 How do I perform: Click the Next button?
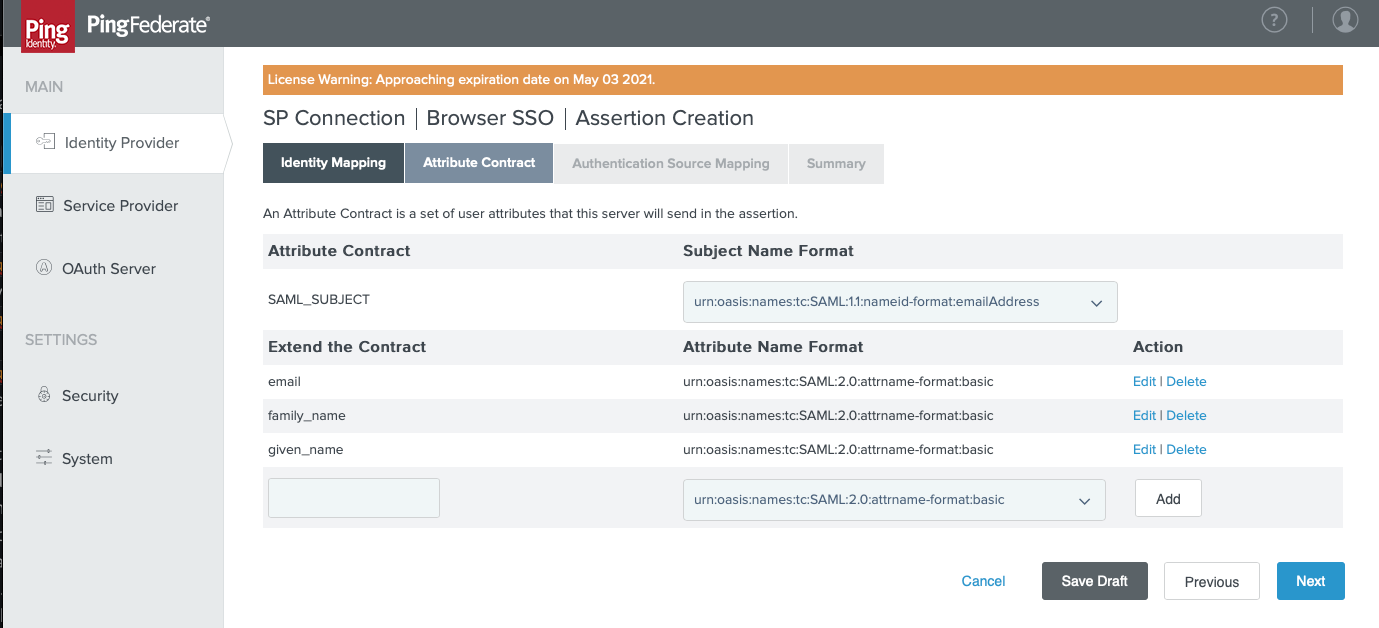[x=1310, y=580]
